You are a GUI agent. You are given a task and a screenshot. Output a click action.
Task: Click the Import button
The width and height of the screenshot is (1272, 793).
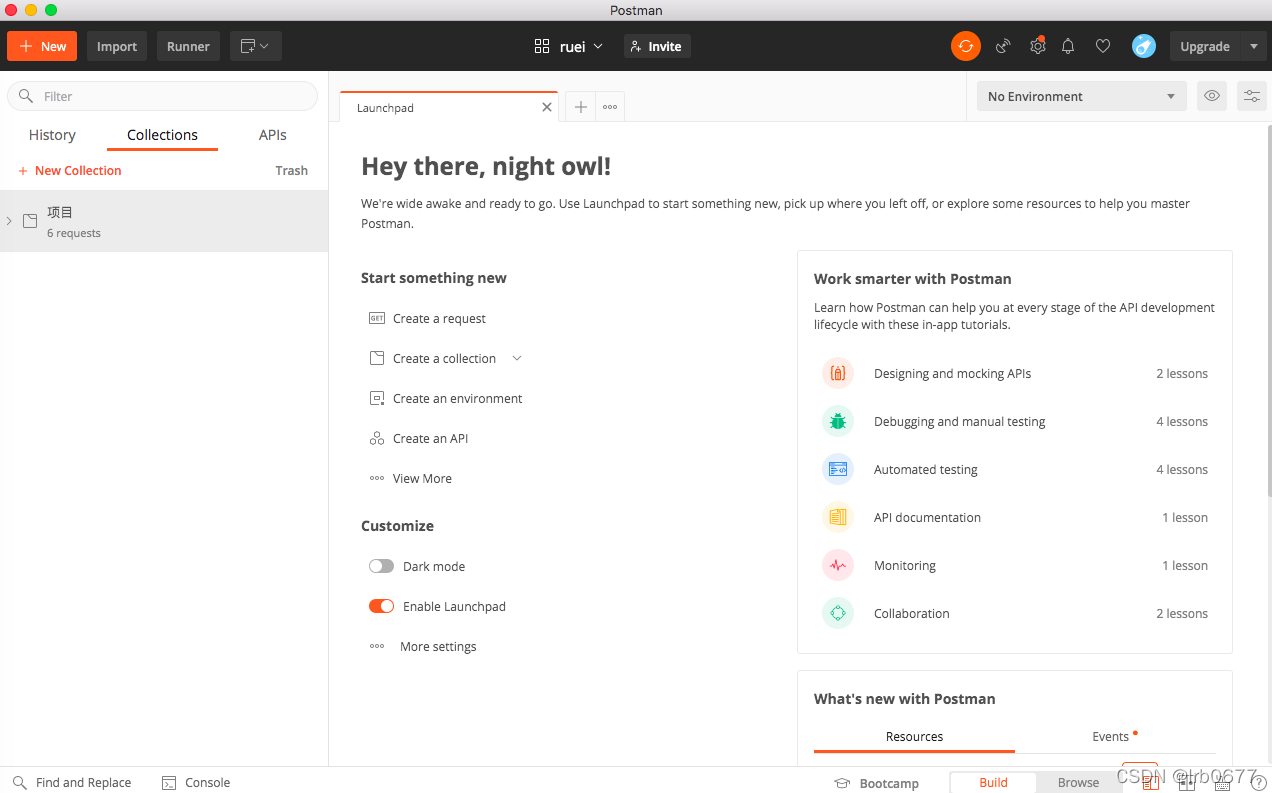tap(117, 46)
